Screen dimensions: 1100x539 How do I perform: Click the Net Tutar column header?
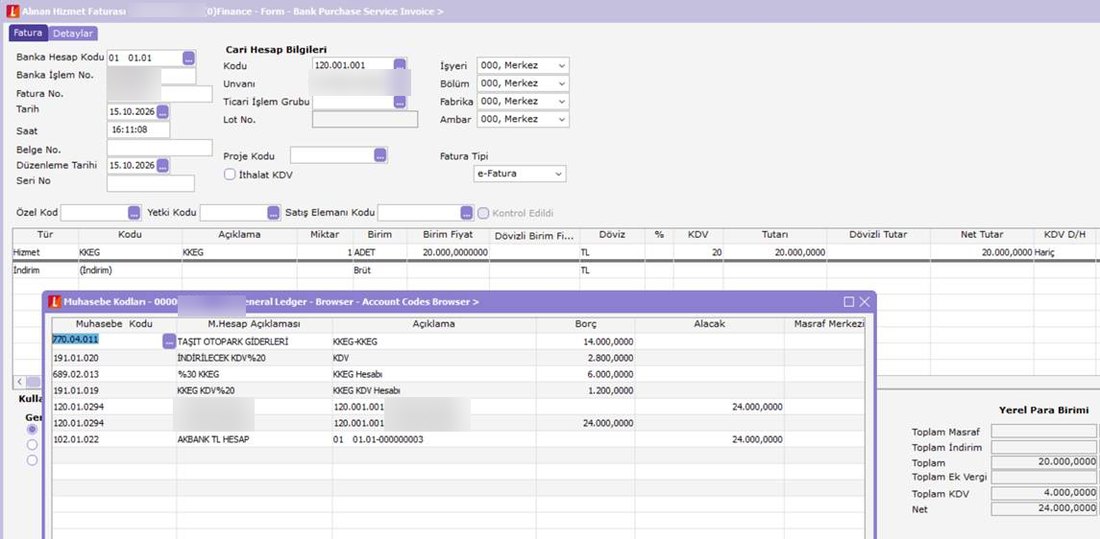982,234
